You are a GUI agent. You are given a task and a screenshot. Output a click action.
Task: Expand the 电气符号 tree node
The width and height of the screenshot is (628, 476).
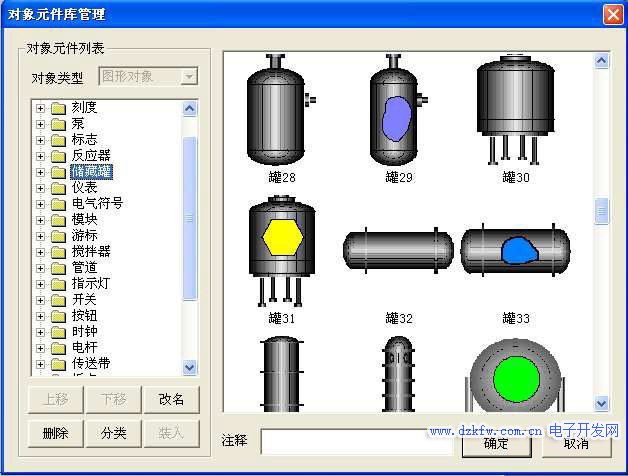point(40,204)
